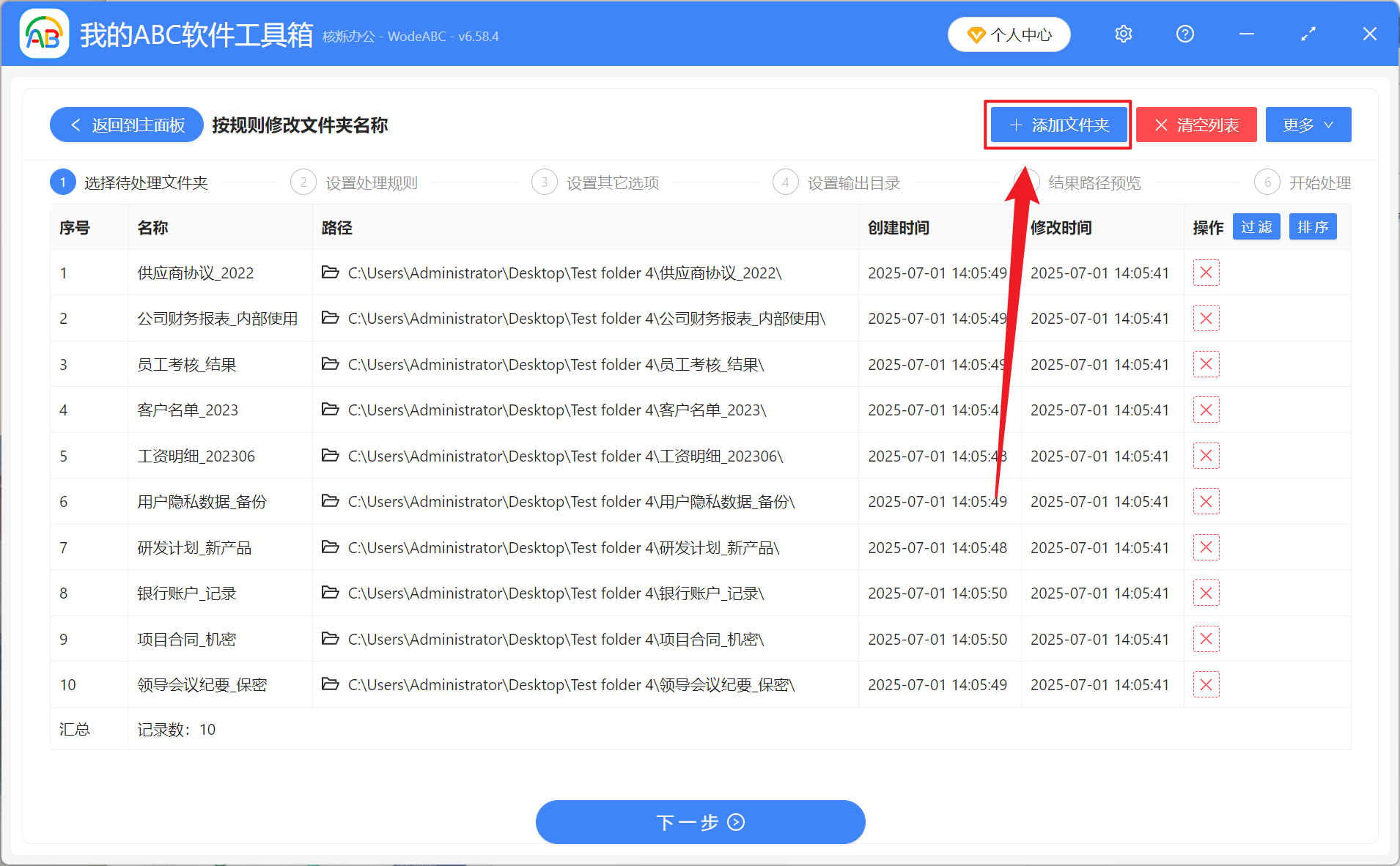Viewport: 1400px width, 866px height.
Task: Delete 领导会议纪要_保密 with its X icon
Action: (1206, 684)
